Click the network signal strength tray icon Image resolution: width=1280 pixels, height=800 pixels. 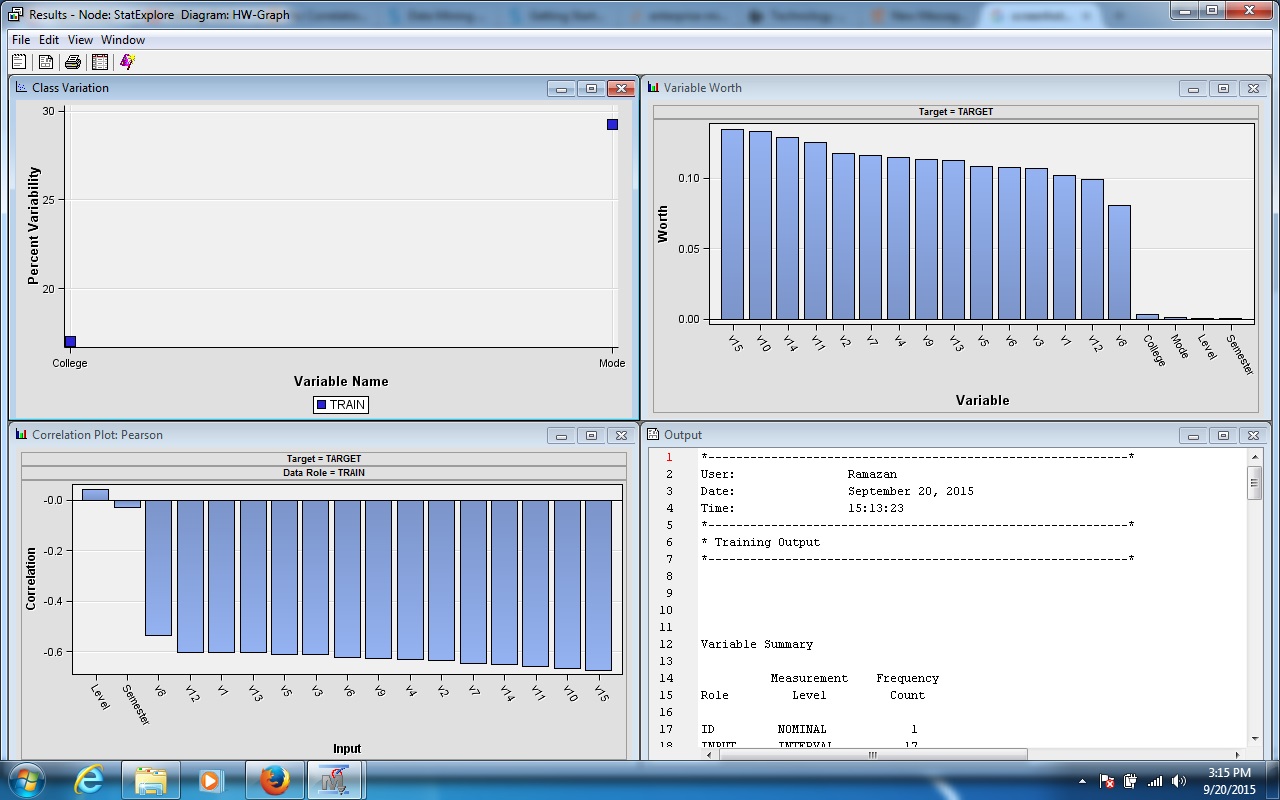point(1155,780)
